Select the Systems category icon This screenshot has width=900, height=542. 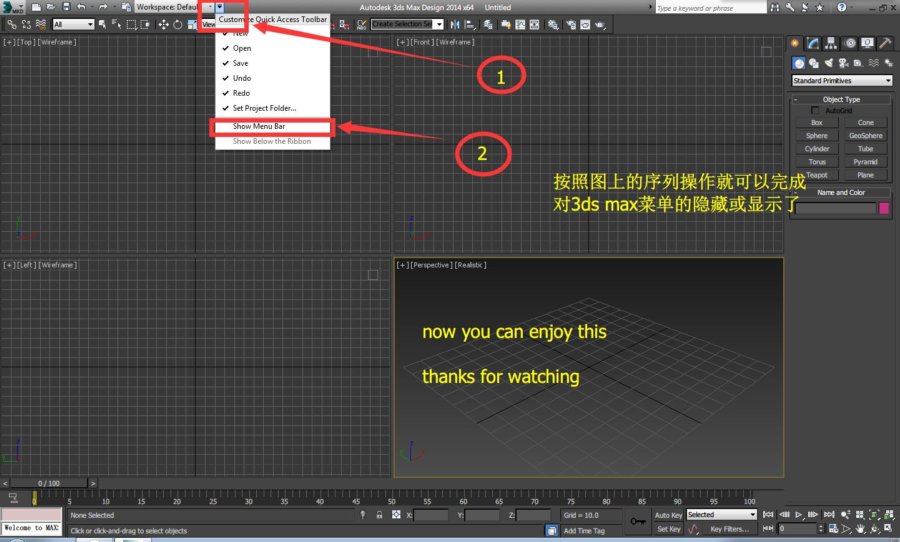point(888,63)
